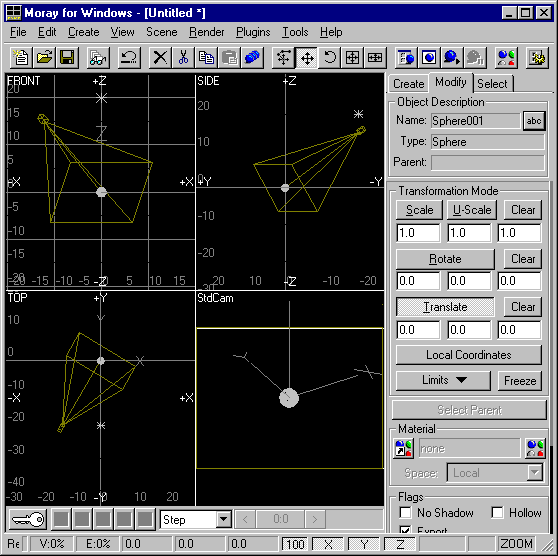Click the key icon in animation bar
Screen dimensions: 558x556
click(28, 519)
